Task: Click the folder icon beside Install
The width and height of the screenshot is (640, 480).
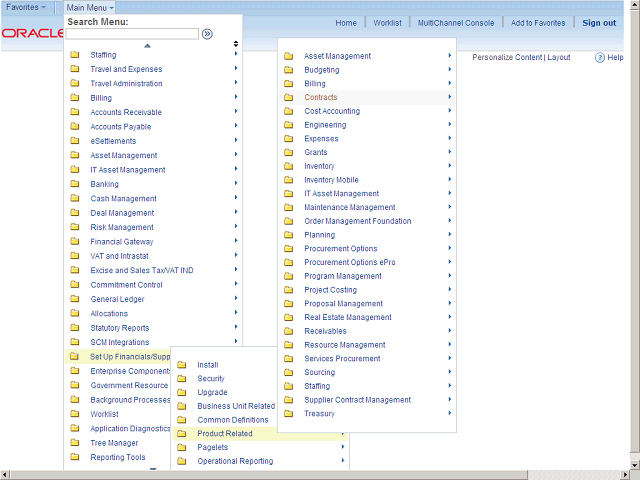Action: pyautogui.click(x=182, y=365)
